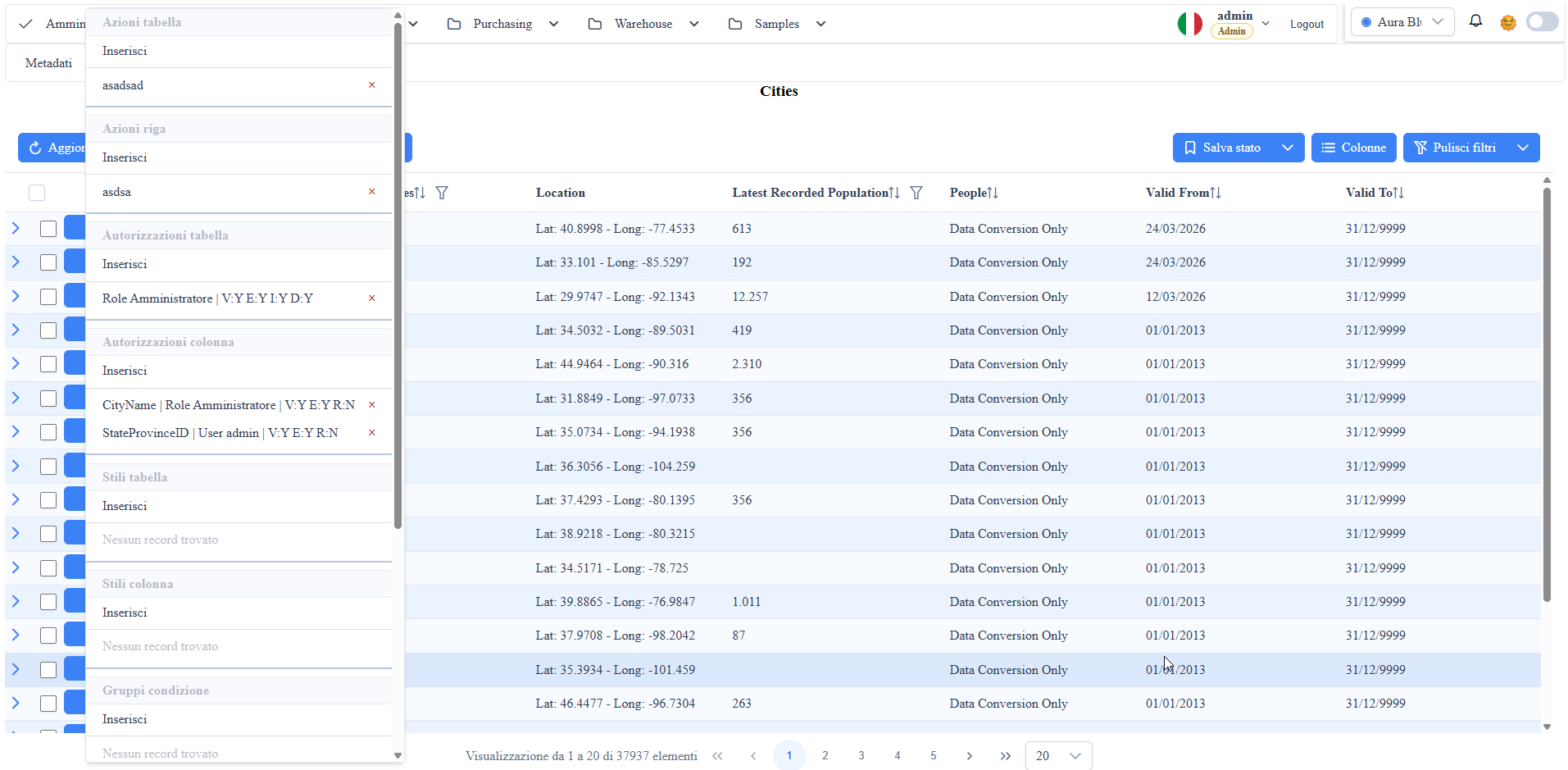Click the Logout link

point(1307,24)
